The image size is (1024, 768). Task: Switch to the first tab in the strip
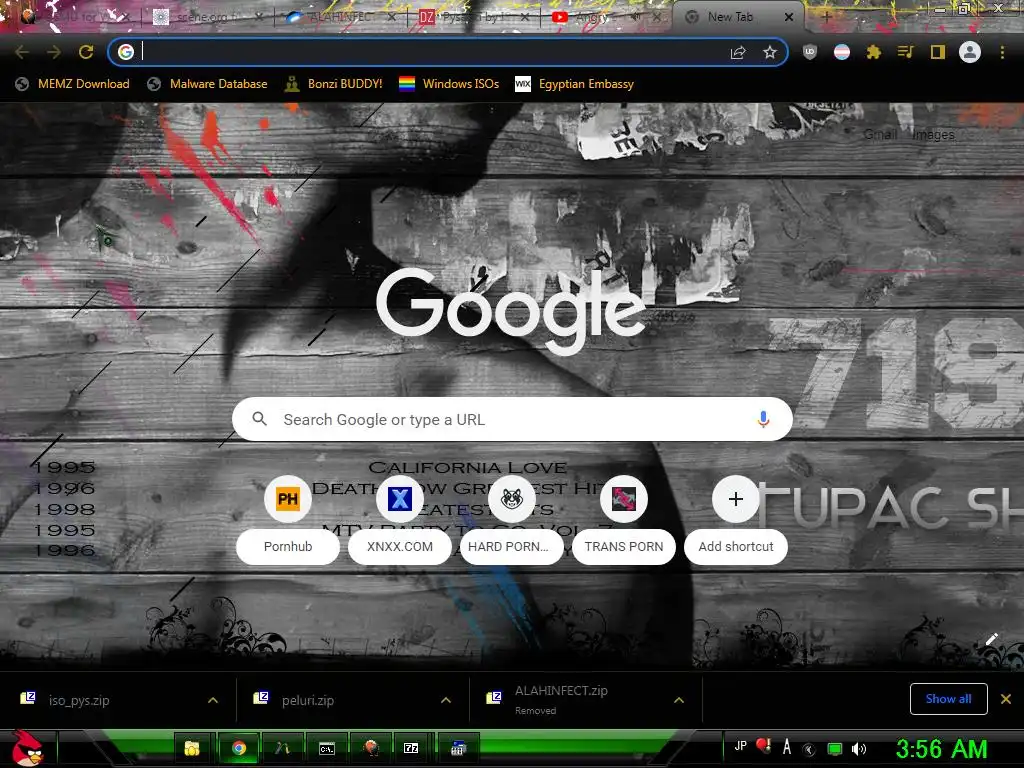click(x=73, y=17)
